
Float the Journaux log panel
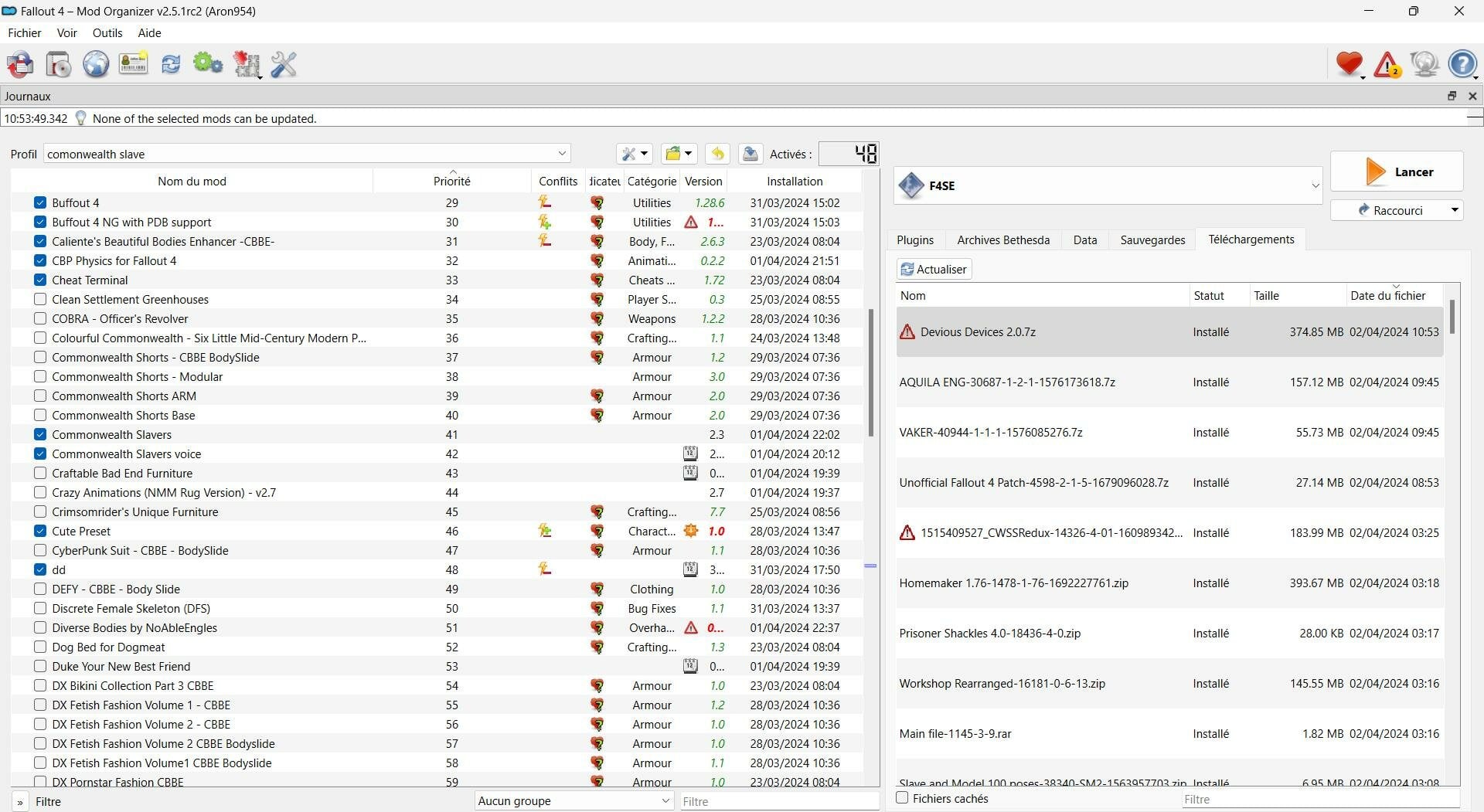pos(1452,96)
